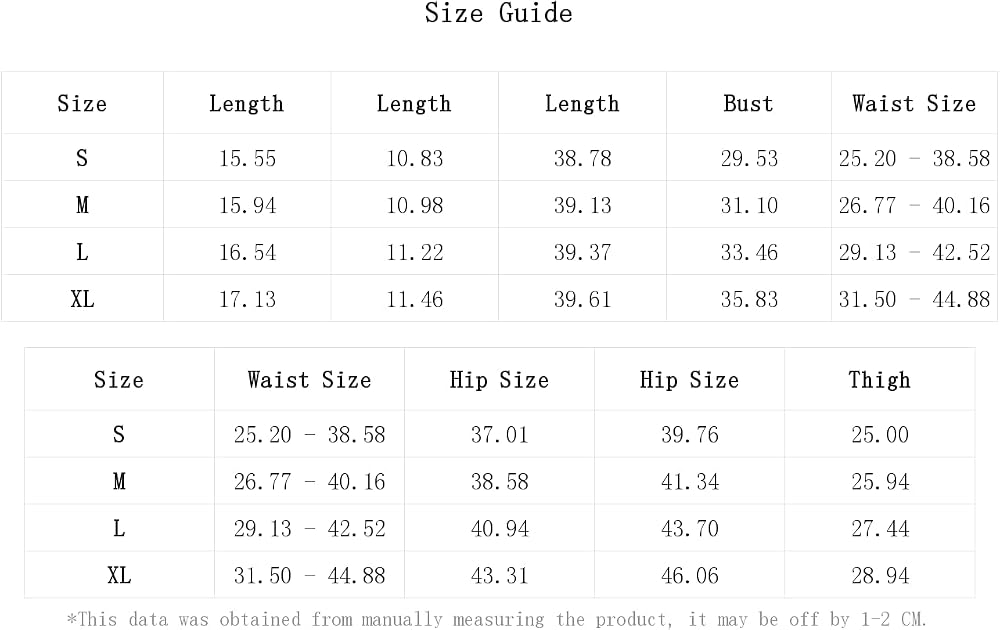1000x630 pixels.
Task: Click hip size value 40.94
Action: coord(500,529)
